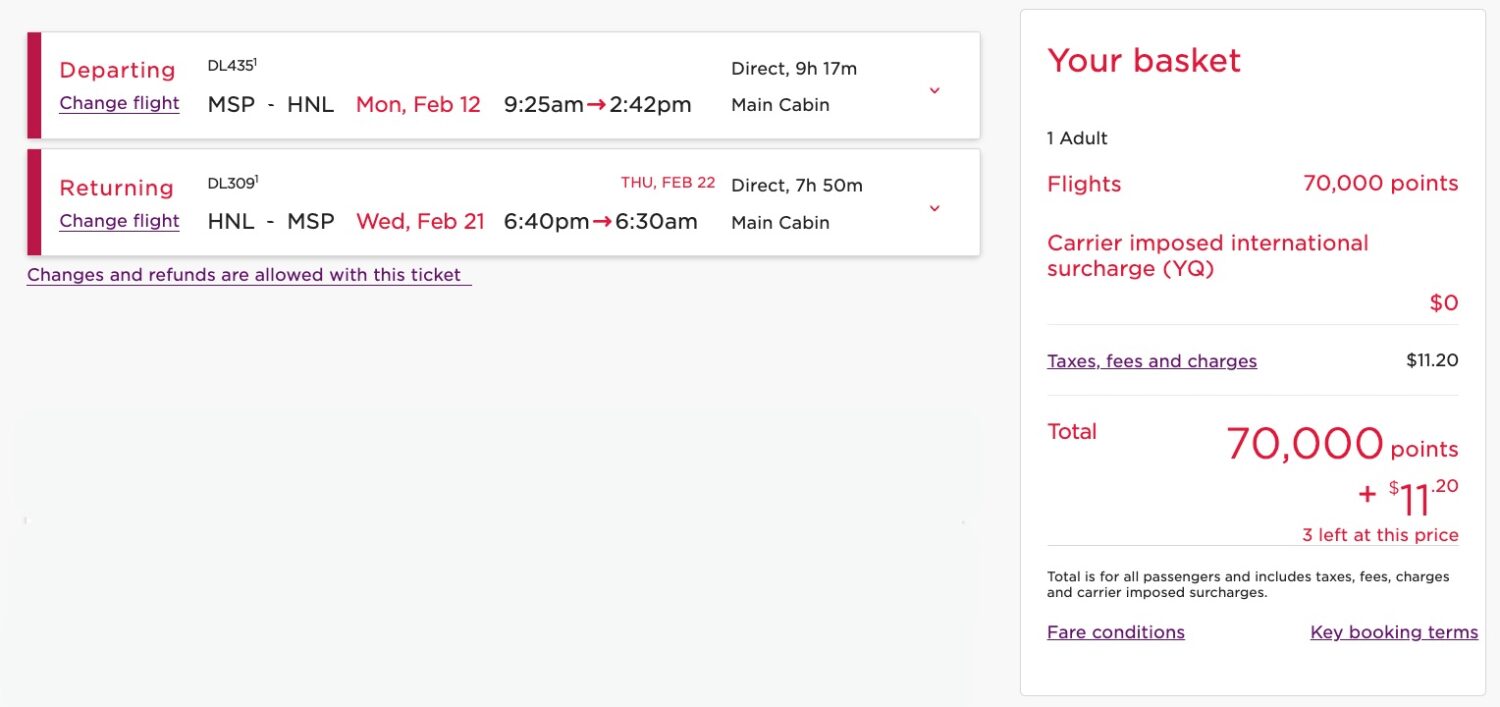Open the Key booking terms
1500x707 pixels.
click(1393, 631)
